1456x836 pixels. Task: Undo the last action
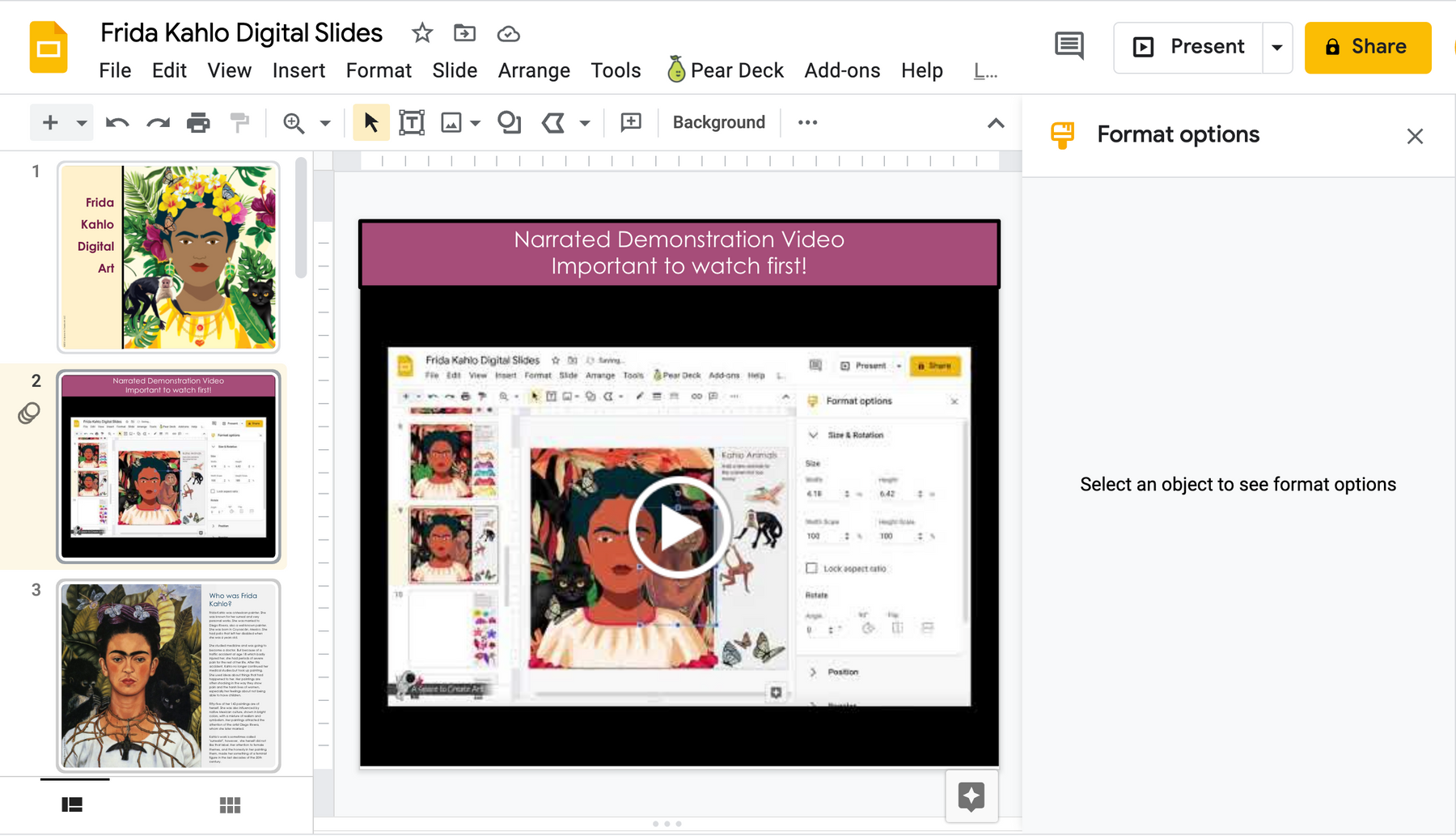pos(117,122)
